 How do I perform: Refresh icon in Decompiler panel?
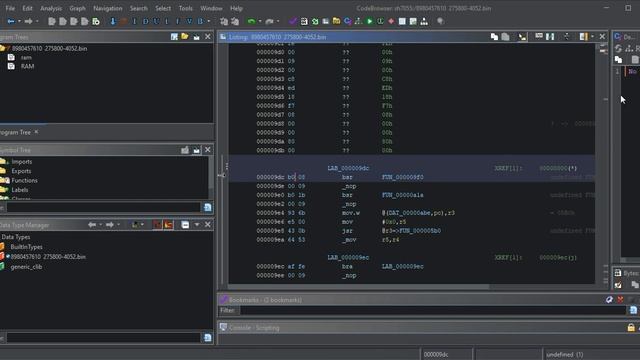pyautogui.click(x=618, y=49)
